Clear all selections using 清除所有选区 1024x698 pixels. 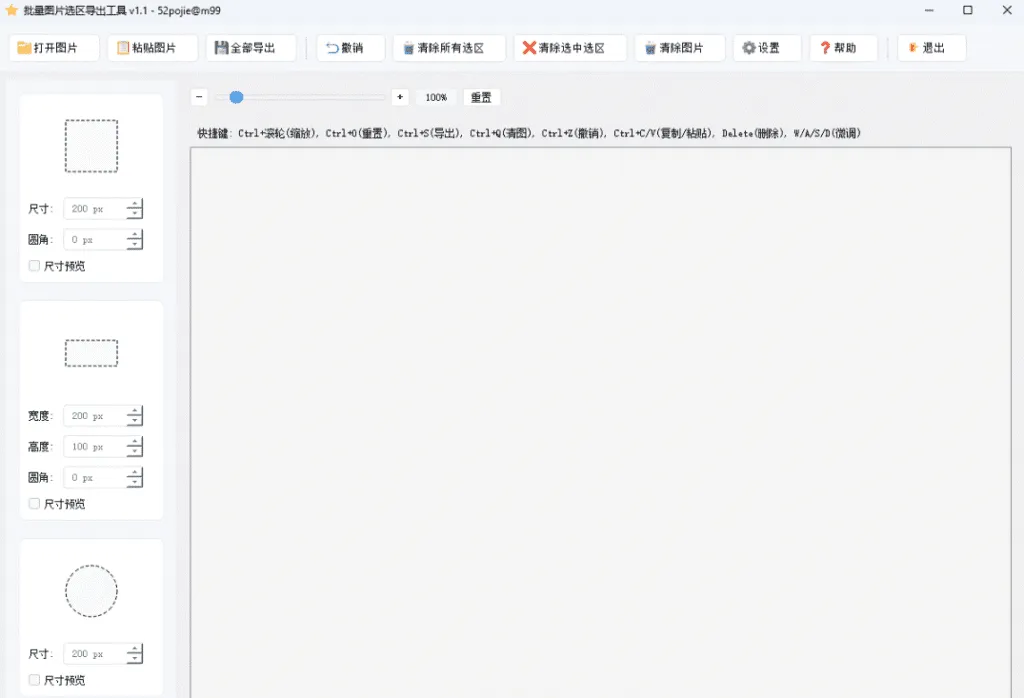(x=449, y=47)
